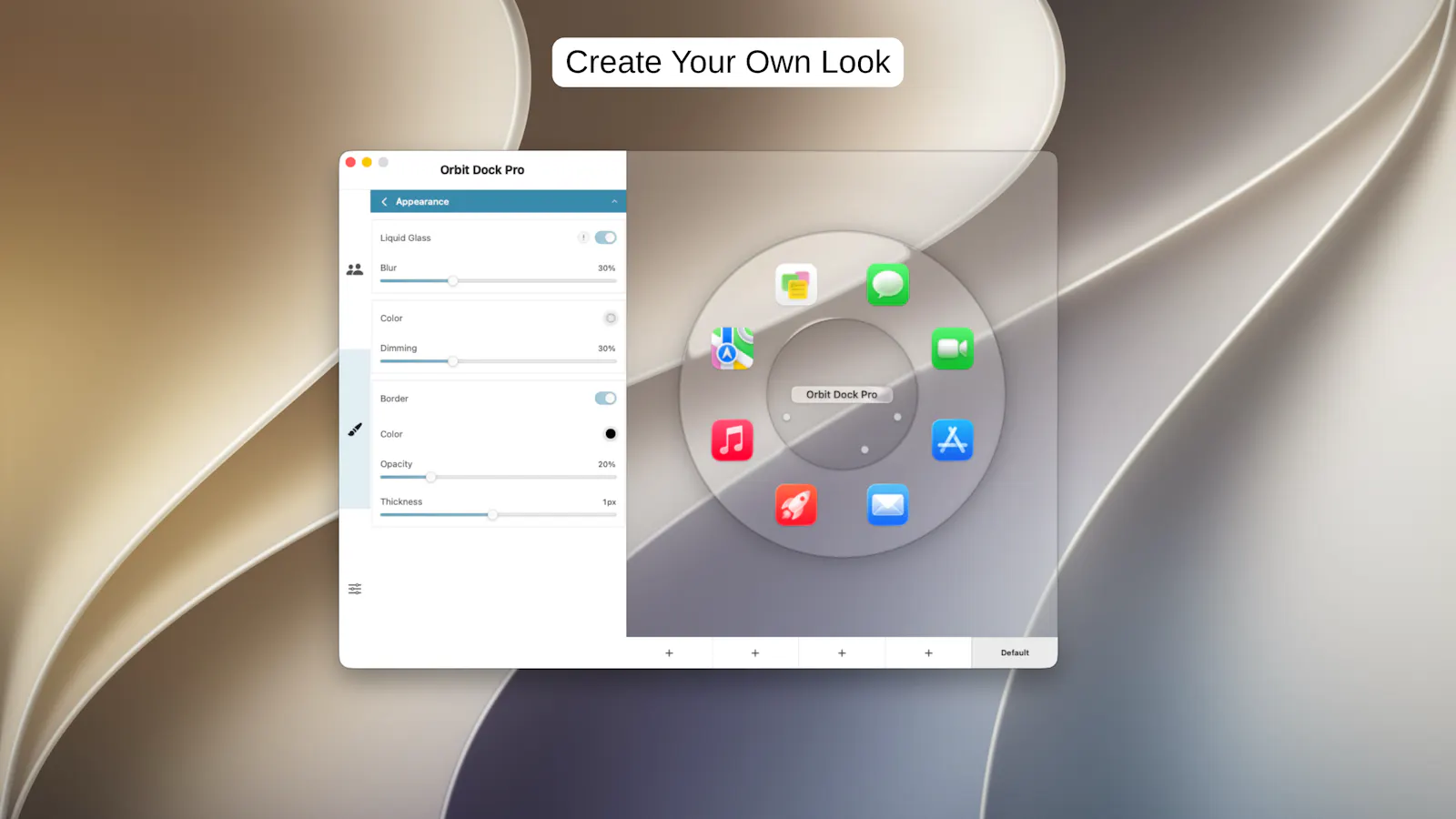Select the paintbrush Appearance sidebar icon

pyautogui.click(x=355, y=429)
